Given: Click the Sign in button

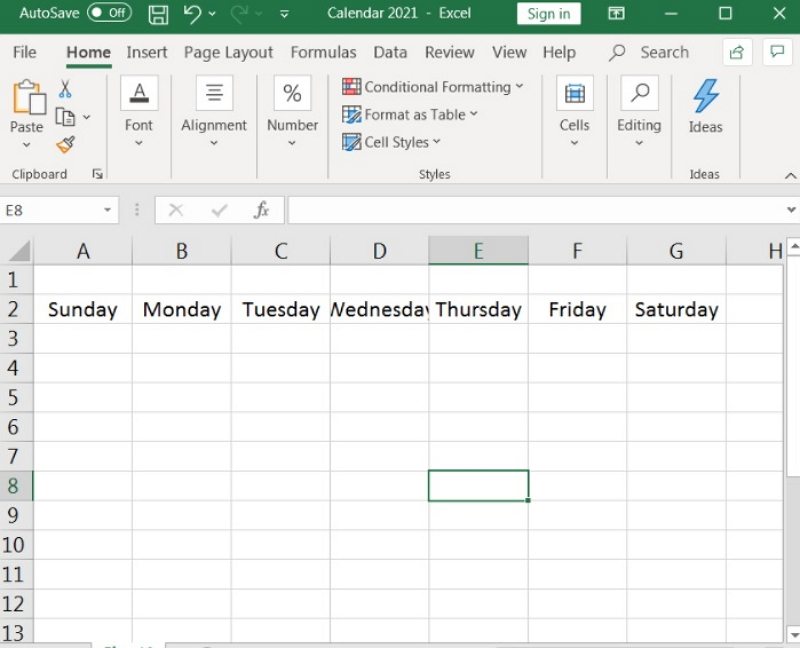Looking at the screenshot, I should 548,14.
